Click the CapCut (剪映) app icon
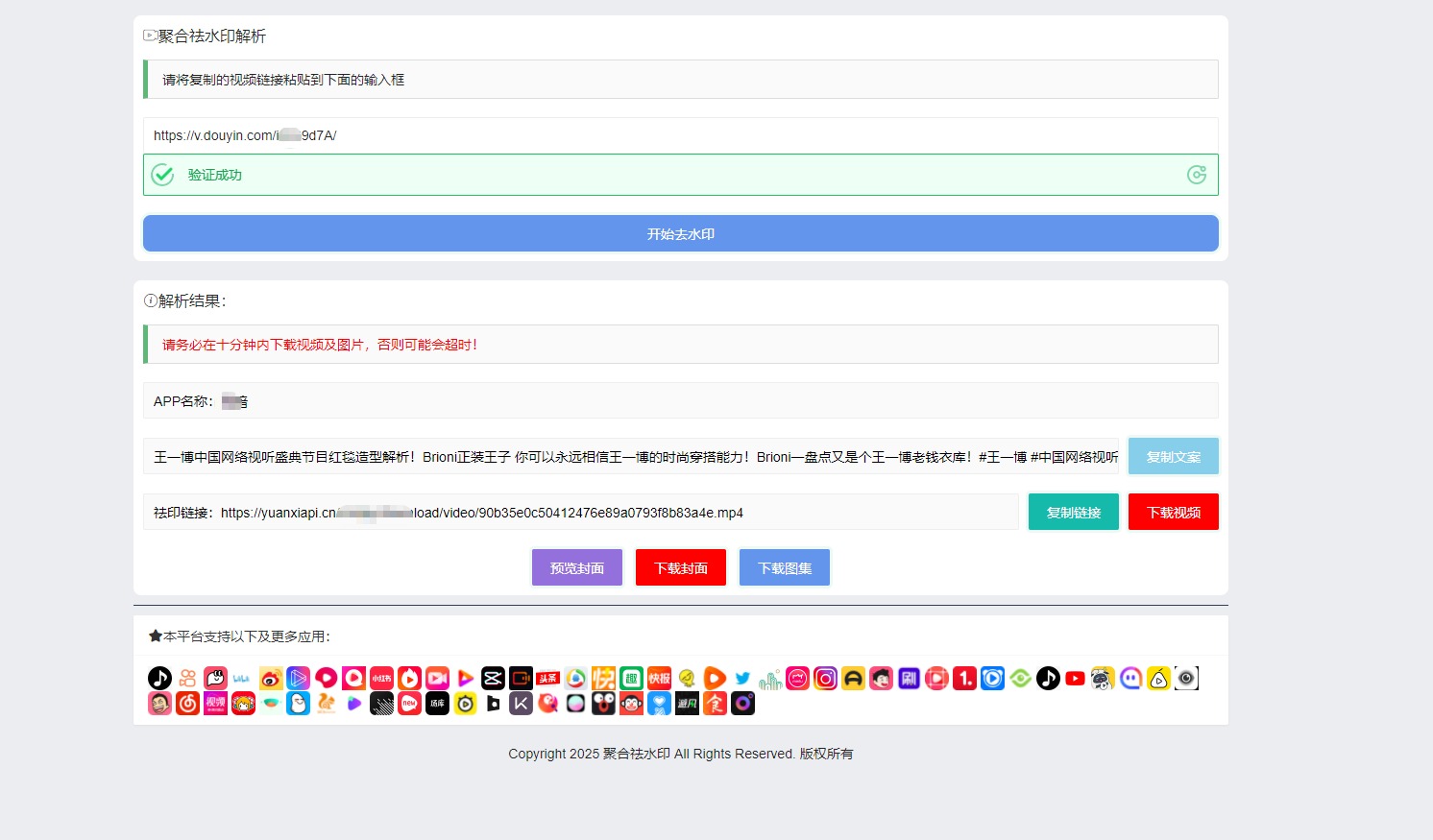The width and height of the screenshot is (1433, 840). 493,678
